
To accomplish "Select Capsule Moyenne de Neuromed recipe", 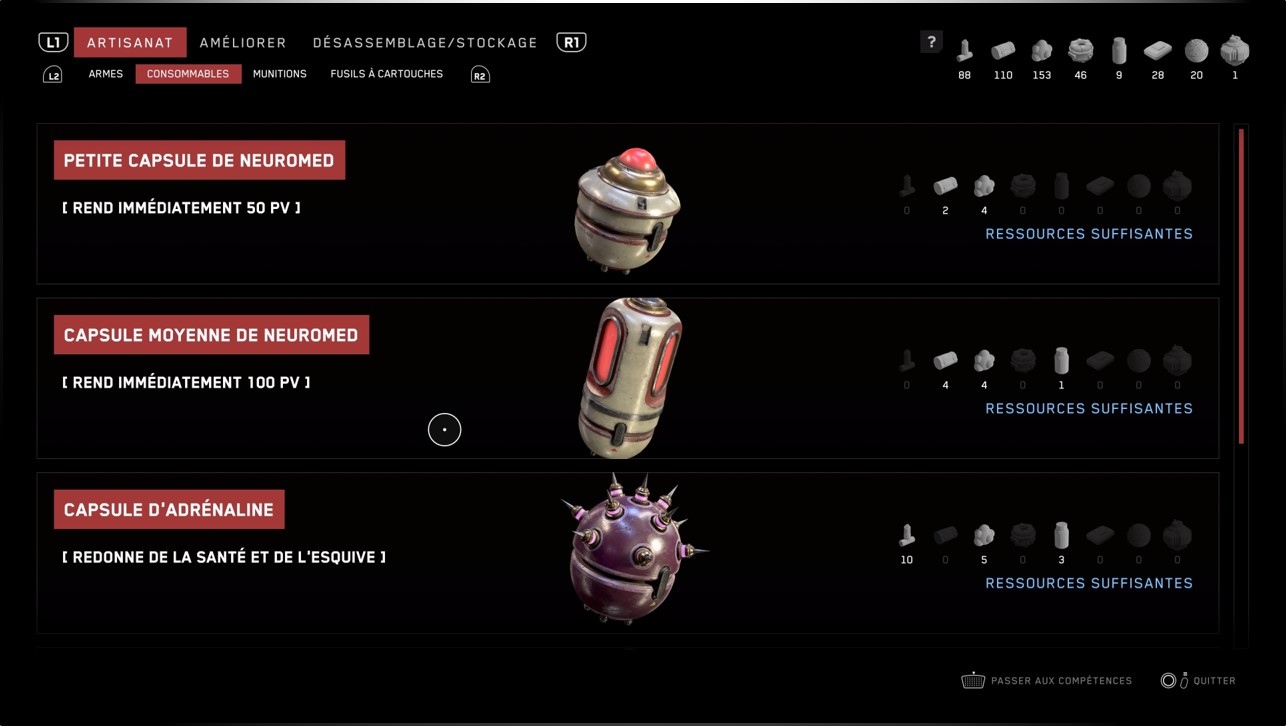I will click(x=627, y=378).
